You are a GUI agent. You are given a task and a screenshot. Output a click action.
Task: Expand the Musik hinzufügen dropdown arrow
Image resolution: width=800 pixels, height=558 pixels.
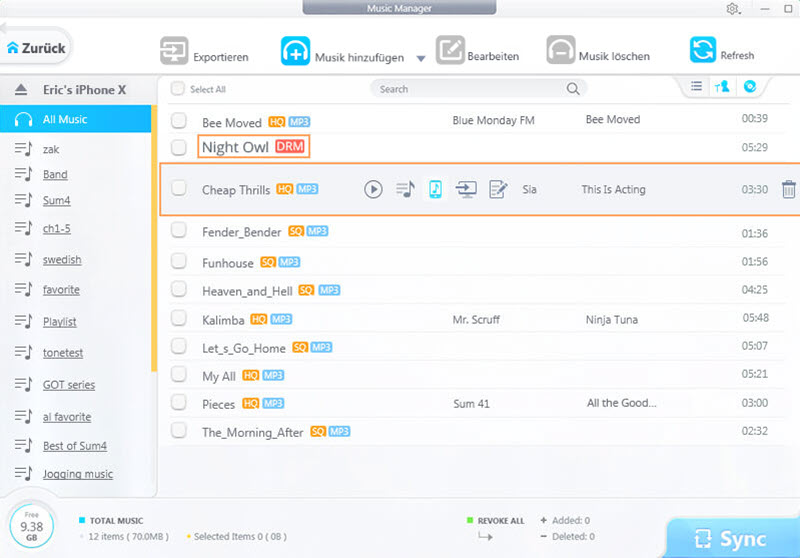tap(421, 58)
